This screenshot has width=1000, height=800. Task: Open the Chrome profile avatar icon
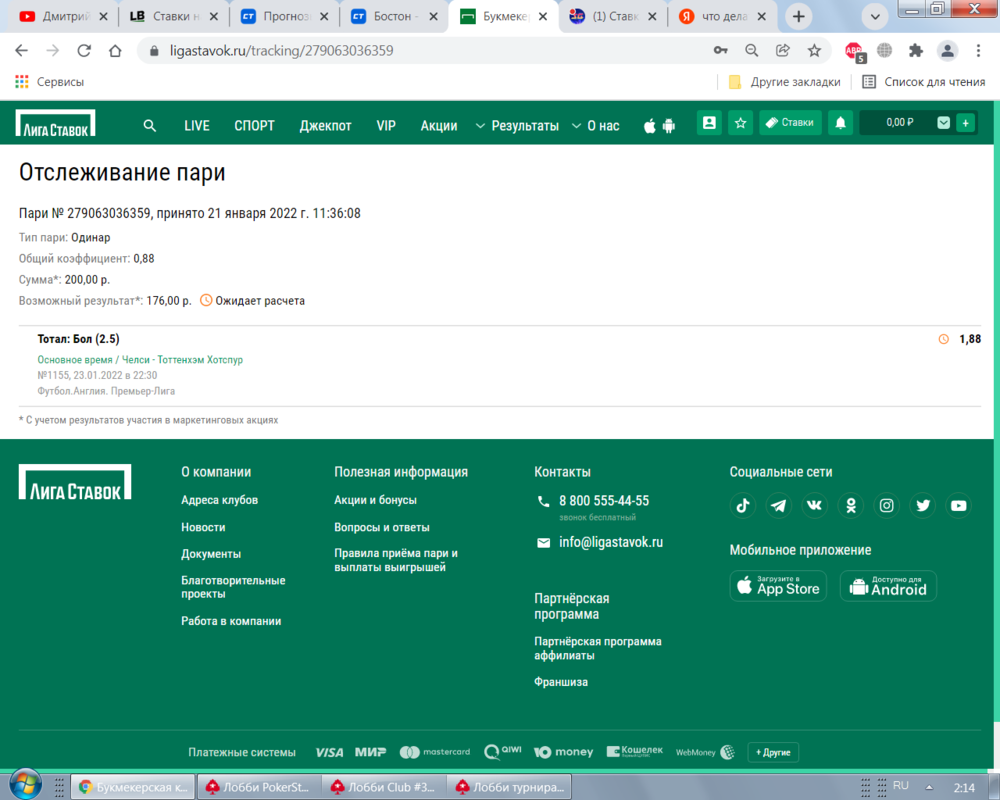(947, 50)
